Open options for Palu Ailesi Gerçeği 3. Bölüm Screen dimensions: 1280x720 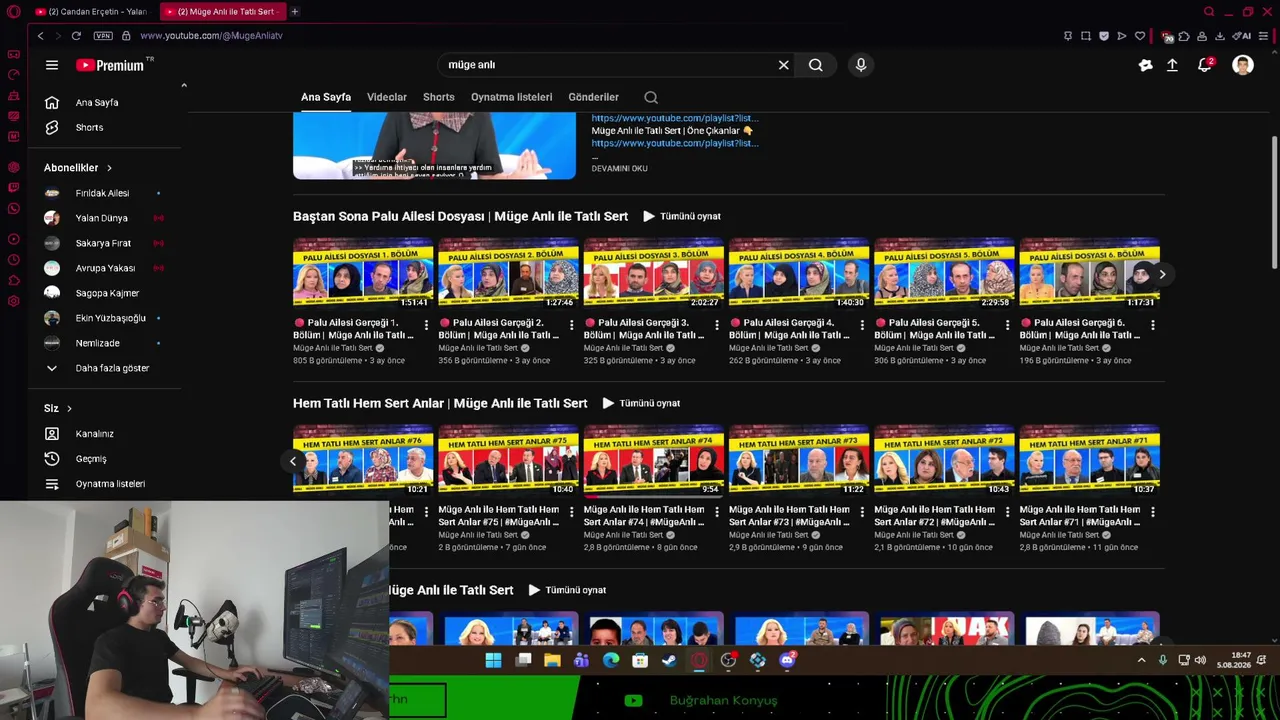[x=717, y=325]
